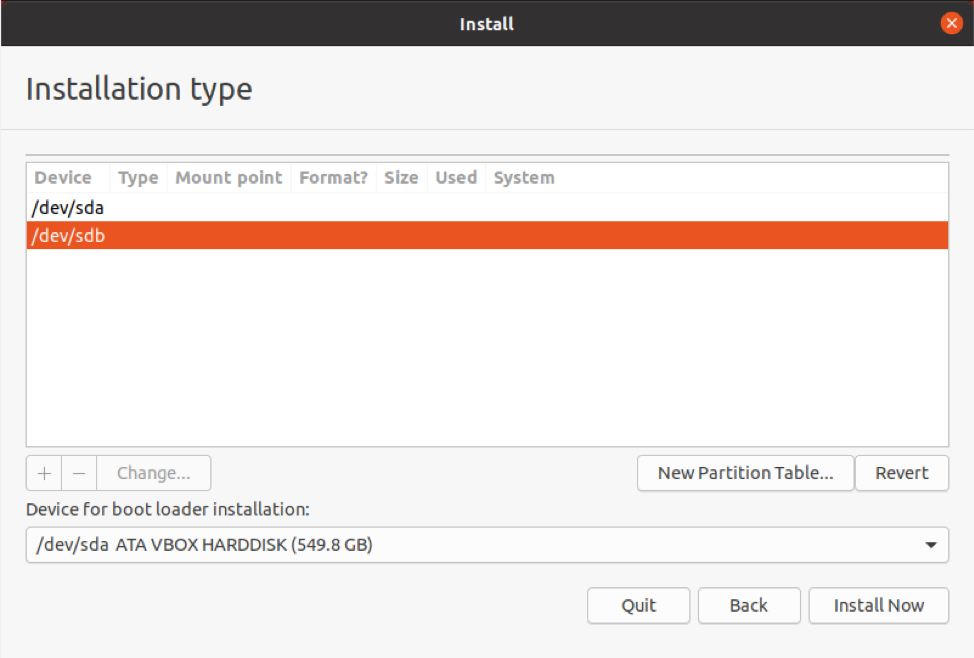Viewport: 974px width, 658px height.
Task: Click the Size column header
Action: pos(401,178)
